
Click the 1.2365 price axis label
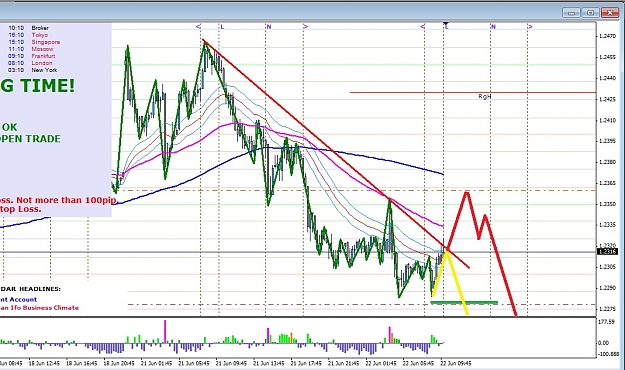pos(607,183)
